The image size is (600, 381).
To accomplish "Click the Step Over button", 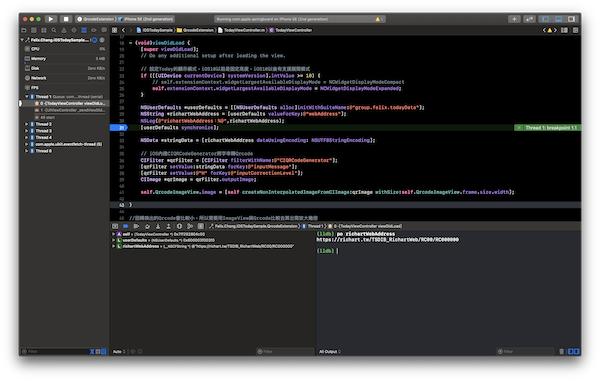I will [x=147, y=226].
